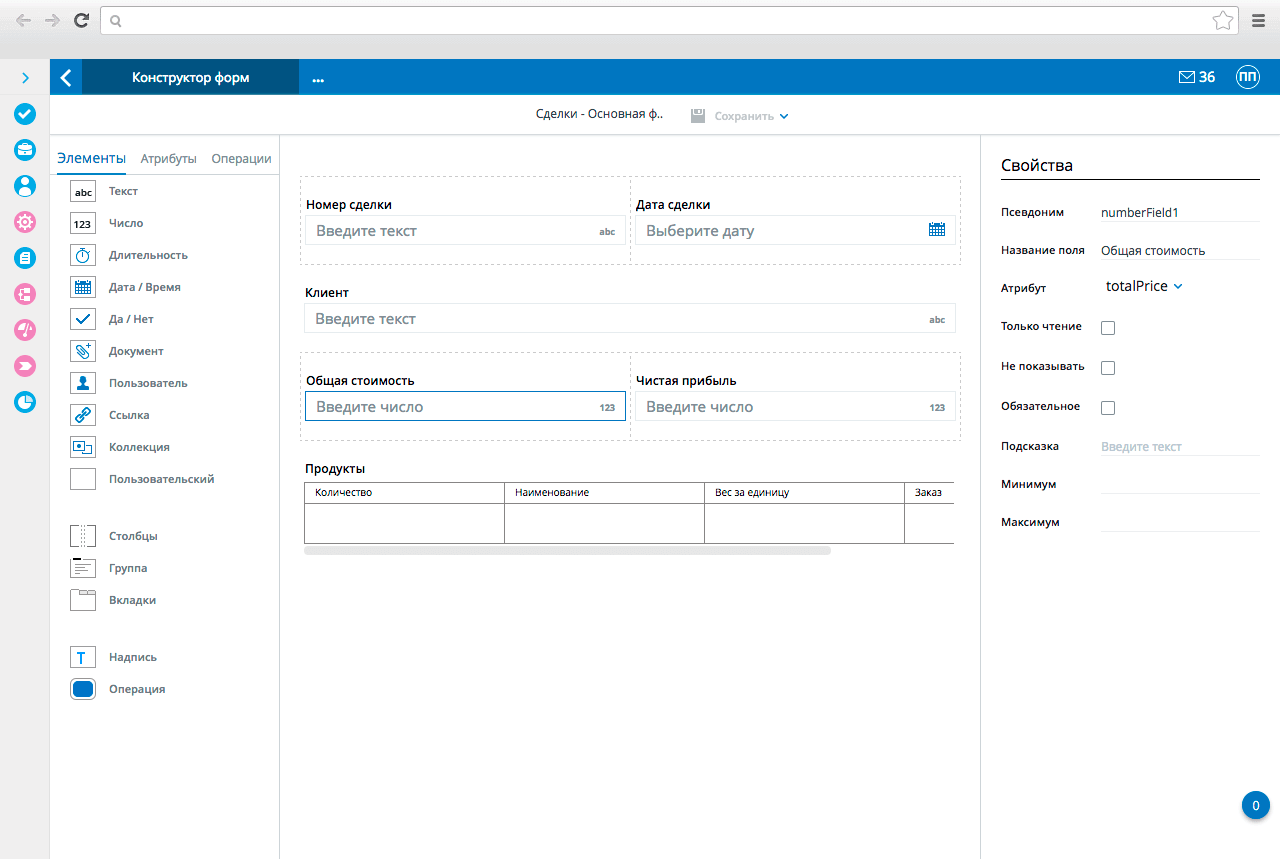This screenshot has height=859, width=1280.
Task: Select the Вкладки tabs layout icon
Action: click(x=83, y=600)
